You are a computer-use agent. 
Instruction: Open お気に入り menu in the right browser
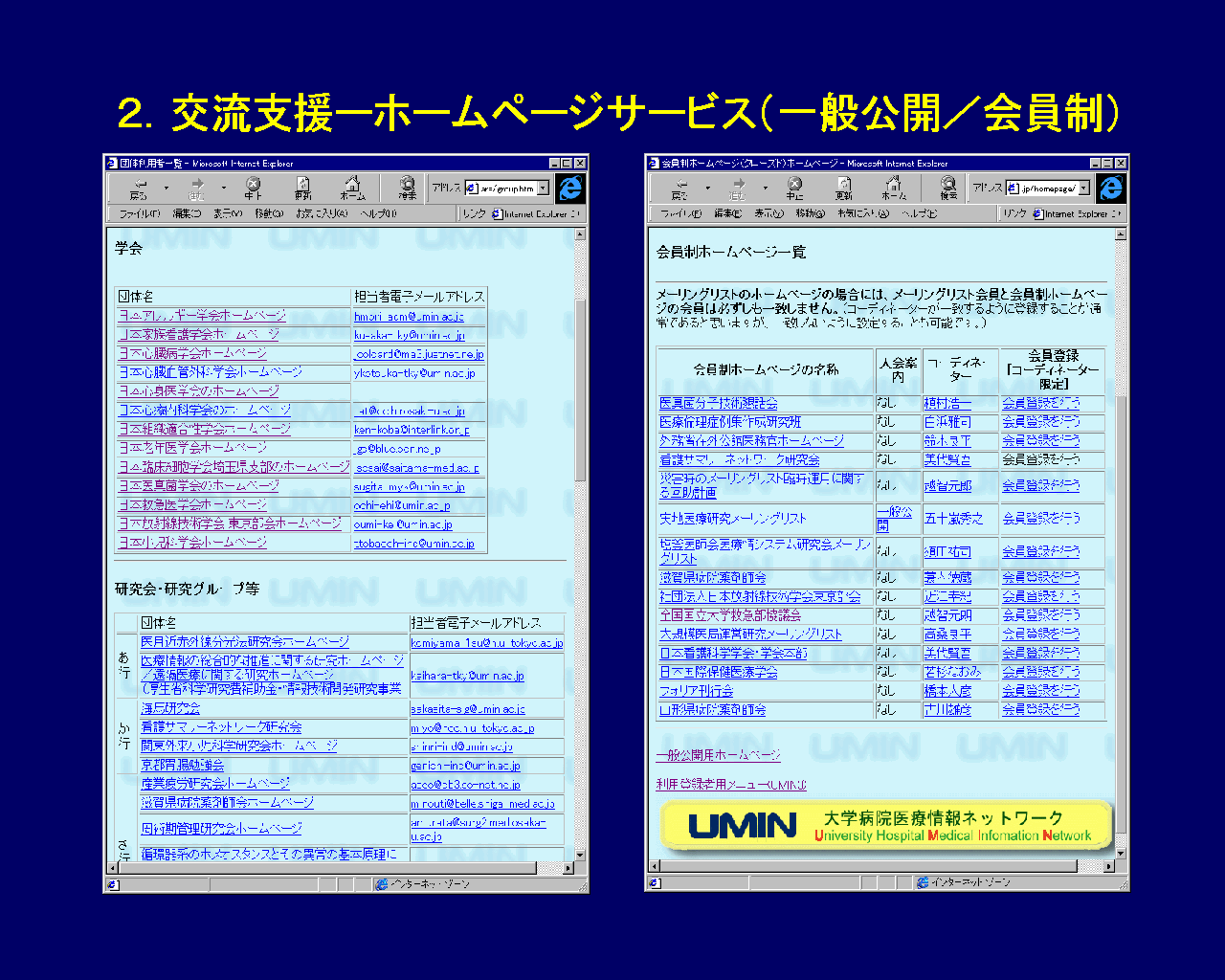[x=862, y=213]
